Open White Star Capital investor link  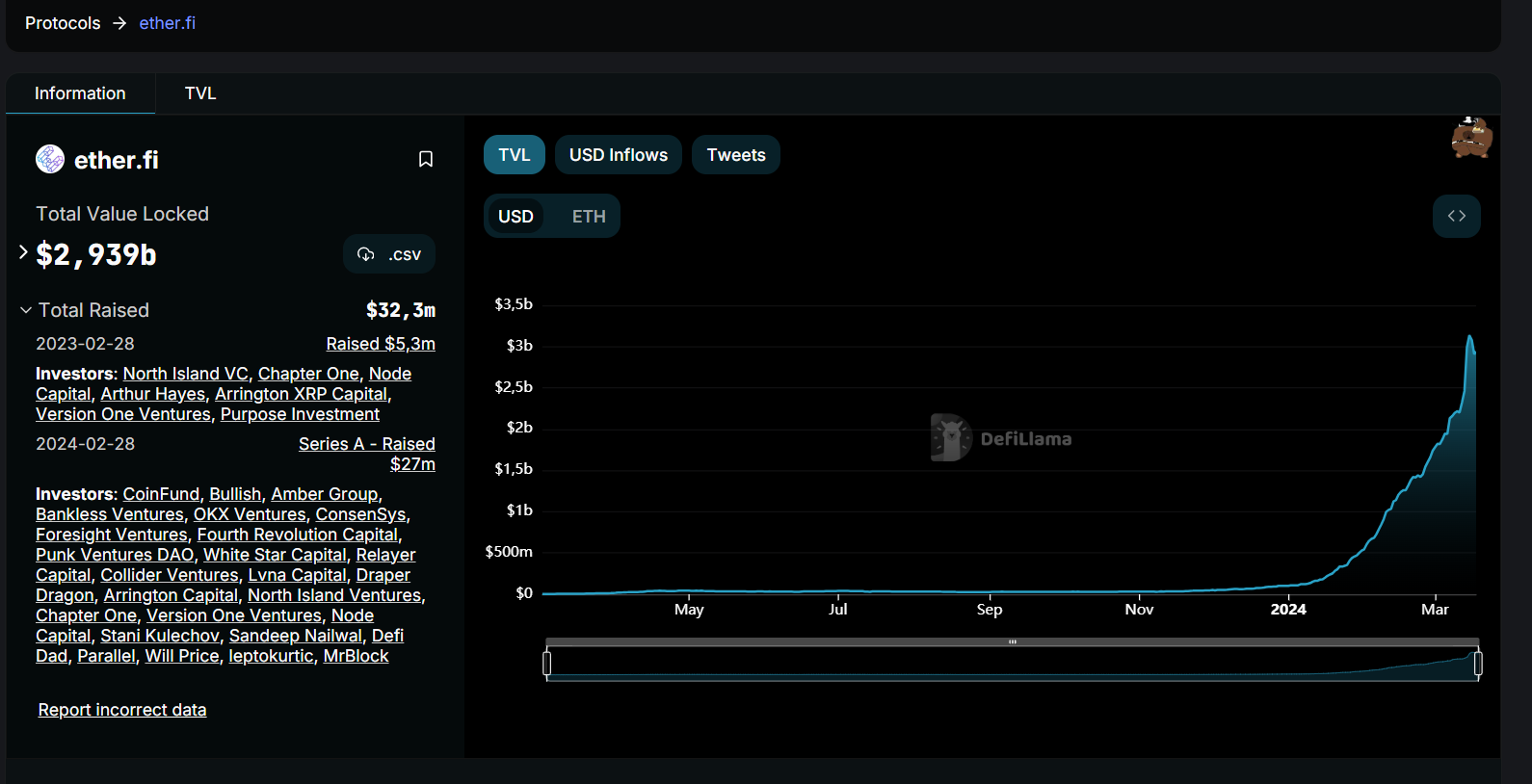(275, 555)
